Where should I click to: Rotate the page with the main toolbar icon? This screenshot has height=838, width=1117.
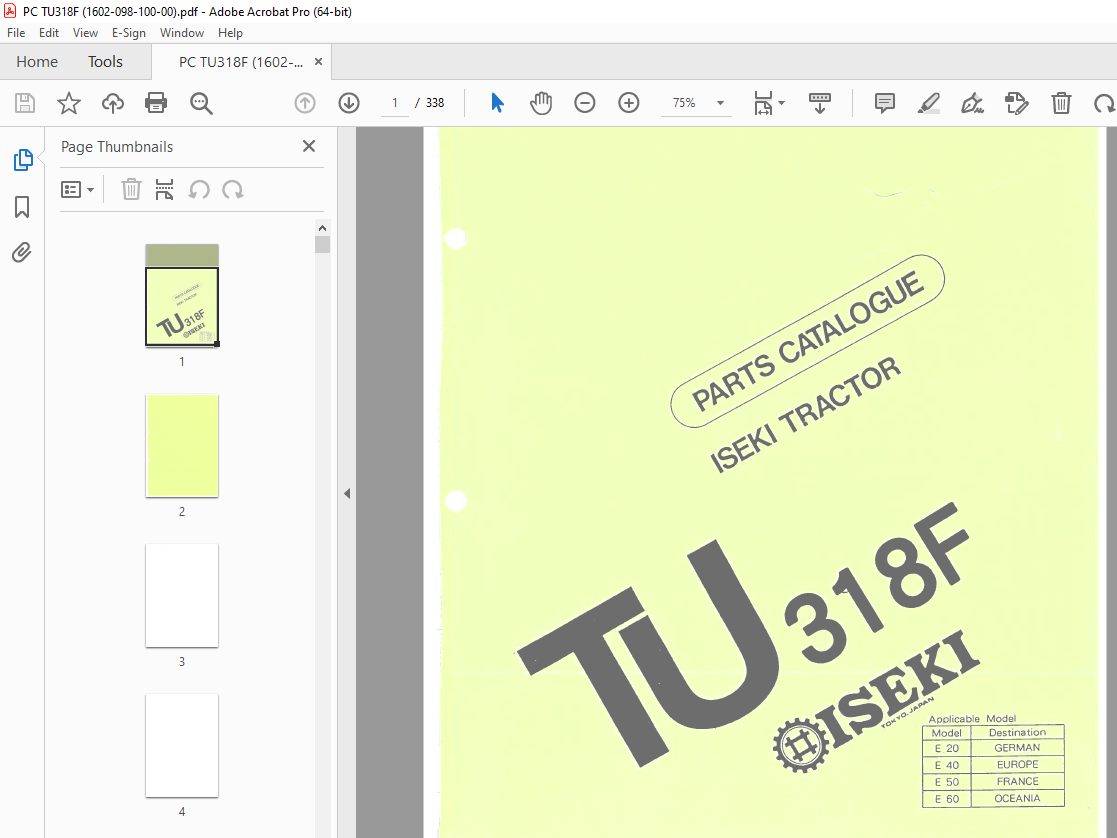pyautogui.click(x=1104, y=103)
